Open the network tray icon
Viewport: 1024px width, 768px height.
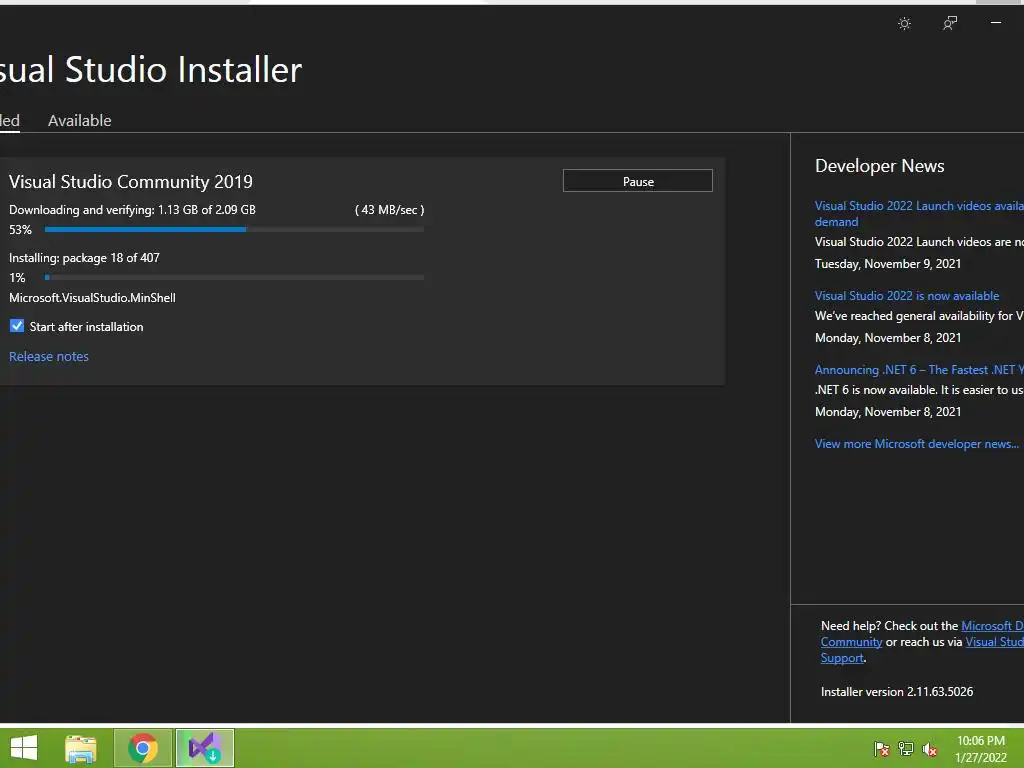(x=906, y=748)
